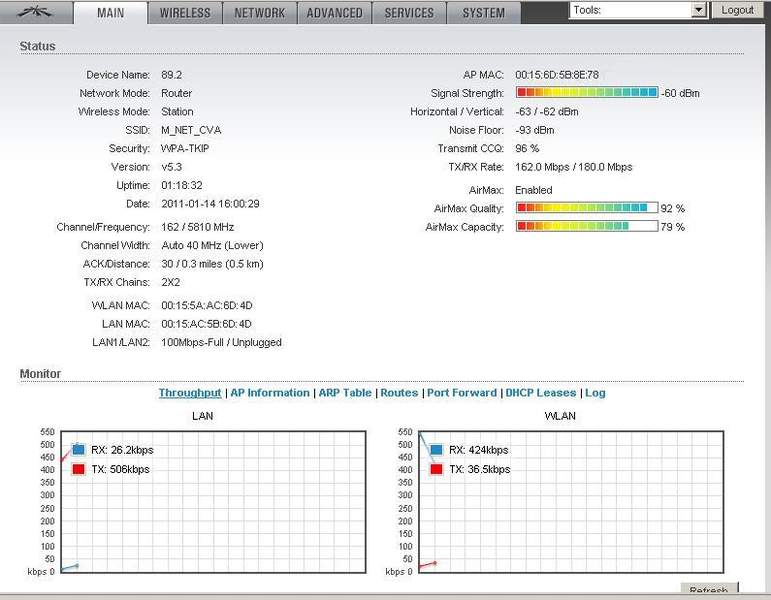Viewport: 771px width, 600px height.
Task: Click the Tools dropdown arrow
Action: [698, 10]
